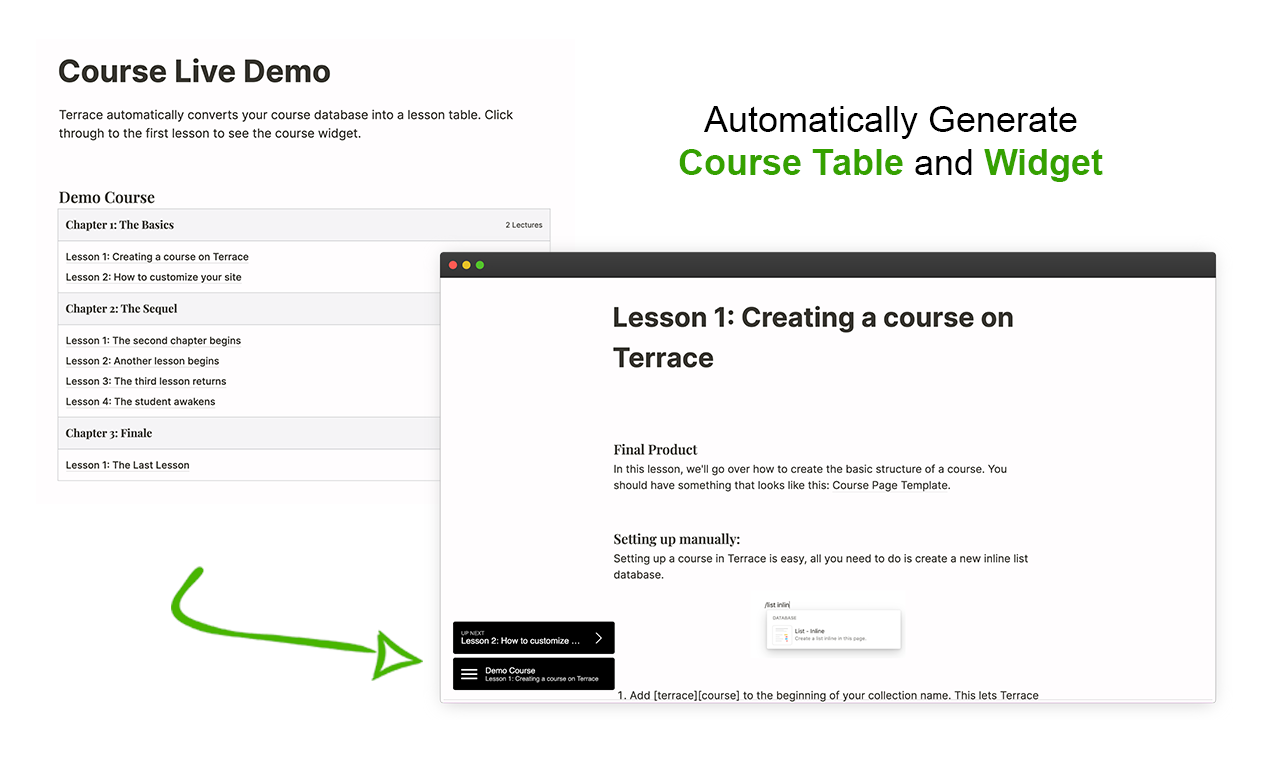Open the hamburger menu icon in Demo Course widget
Viewport: 1270px width, 760px height.
[469, 674]
